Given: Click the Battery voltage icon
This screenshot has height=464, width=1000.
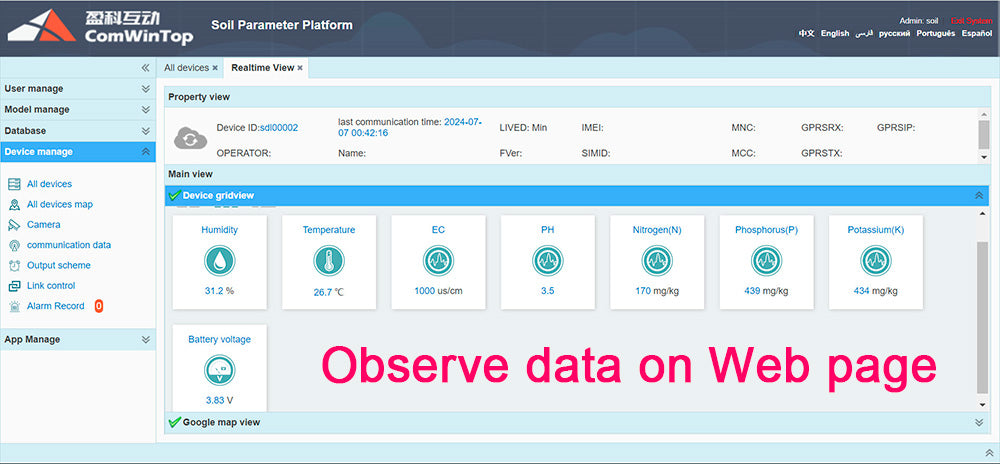Looking at the screenshot, I should [219, 371].
